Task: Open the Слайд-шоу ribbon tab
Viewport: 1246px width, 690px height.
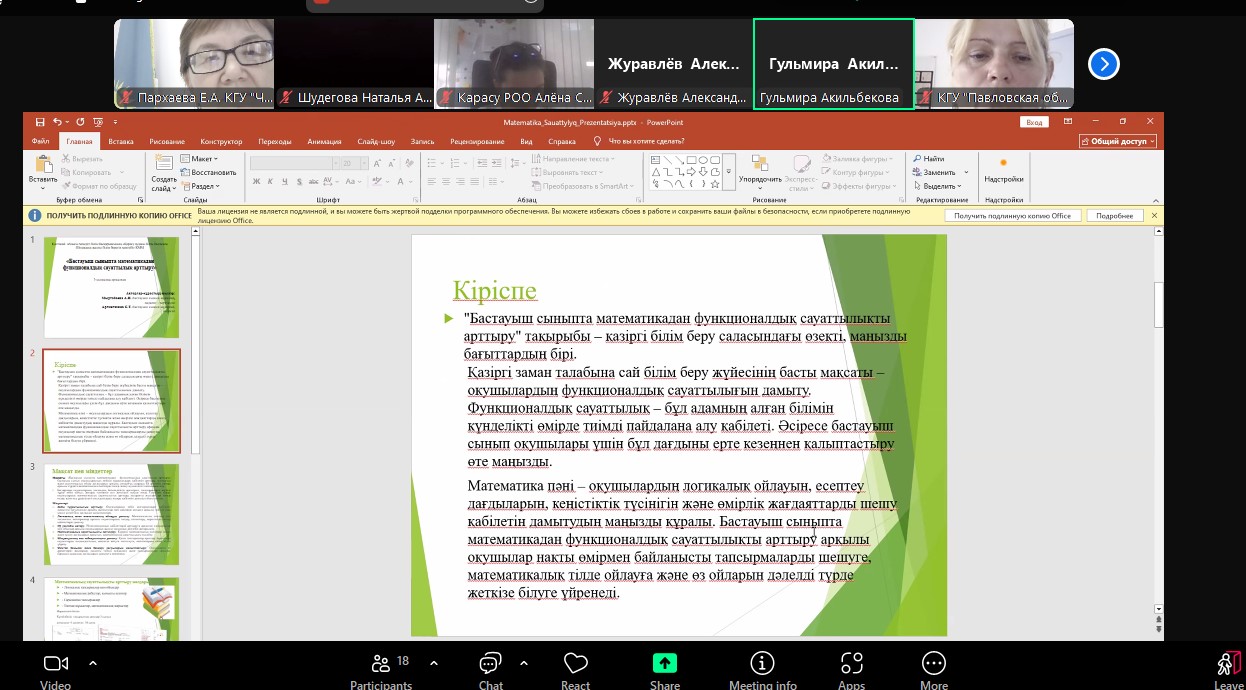Action: tap(376, 142)
